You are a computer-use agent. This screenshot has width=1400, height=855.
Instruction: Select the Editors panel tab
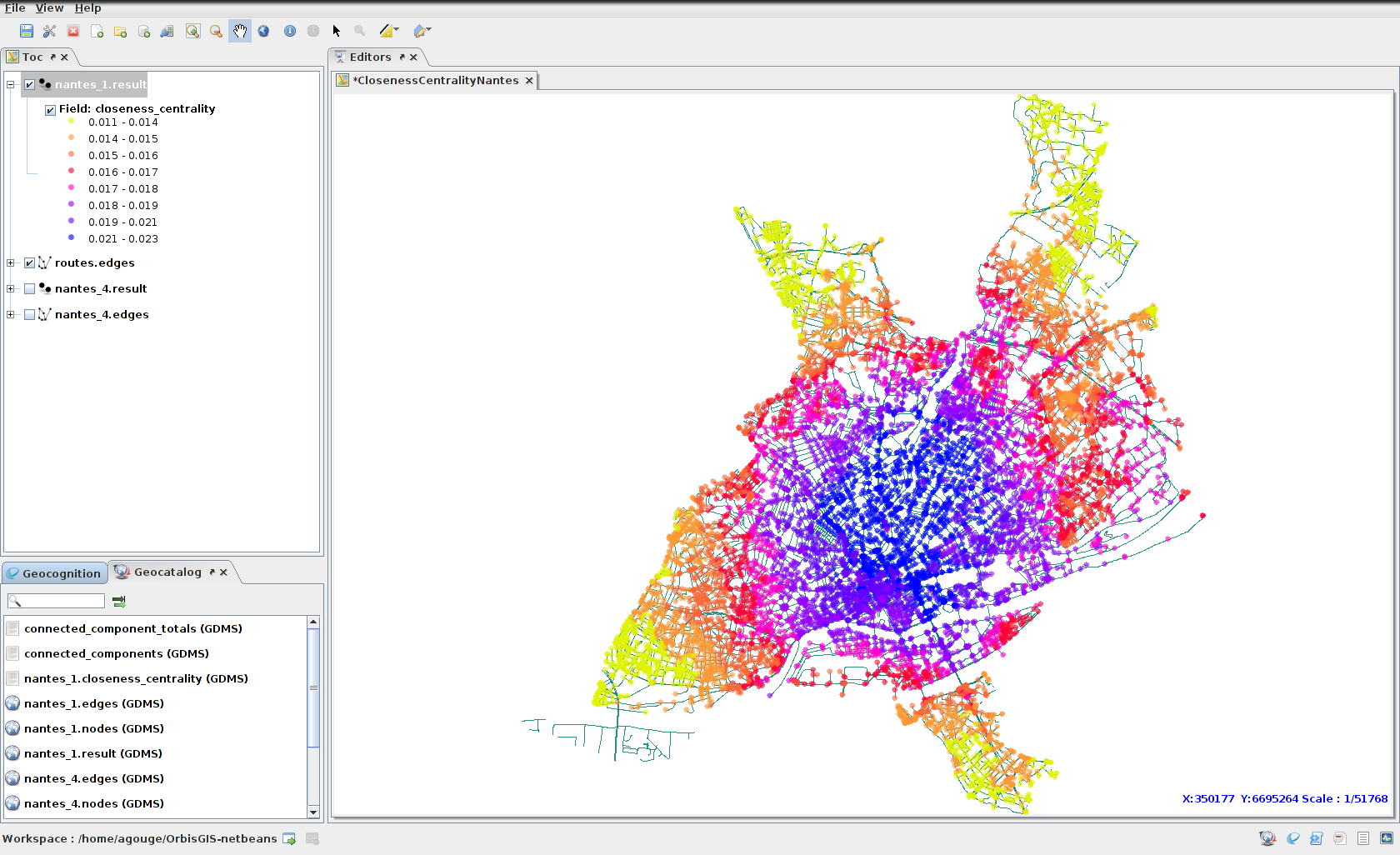370,57
